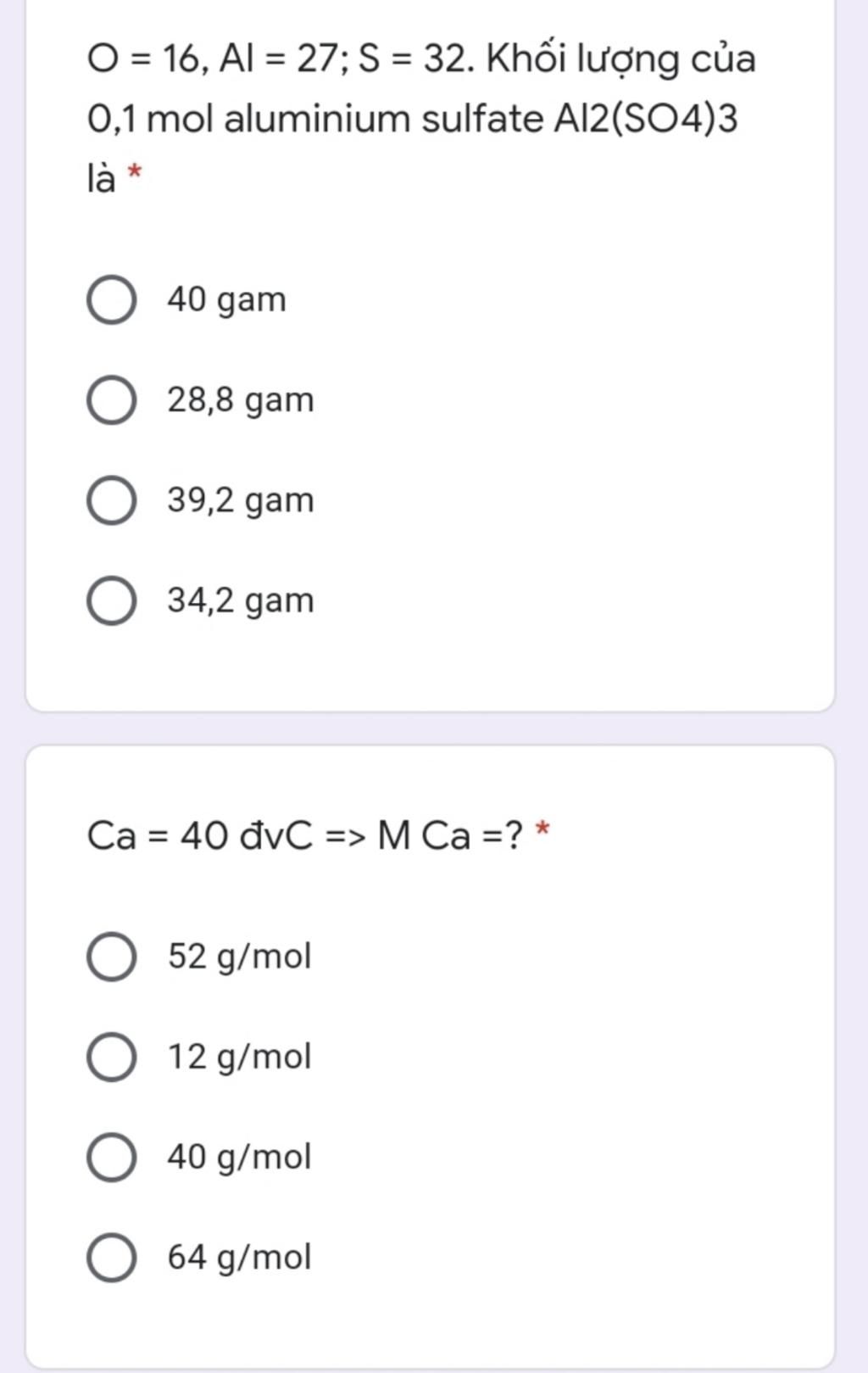Click the '40 g/mol' answer label text
The image size is (868, 1373).
click(240, 1158)
